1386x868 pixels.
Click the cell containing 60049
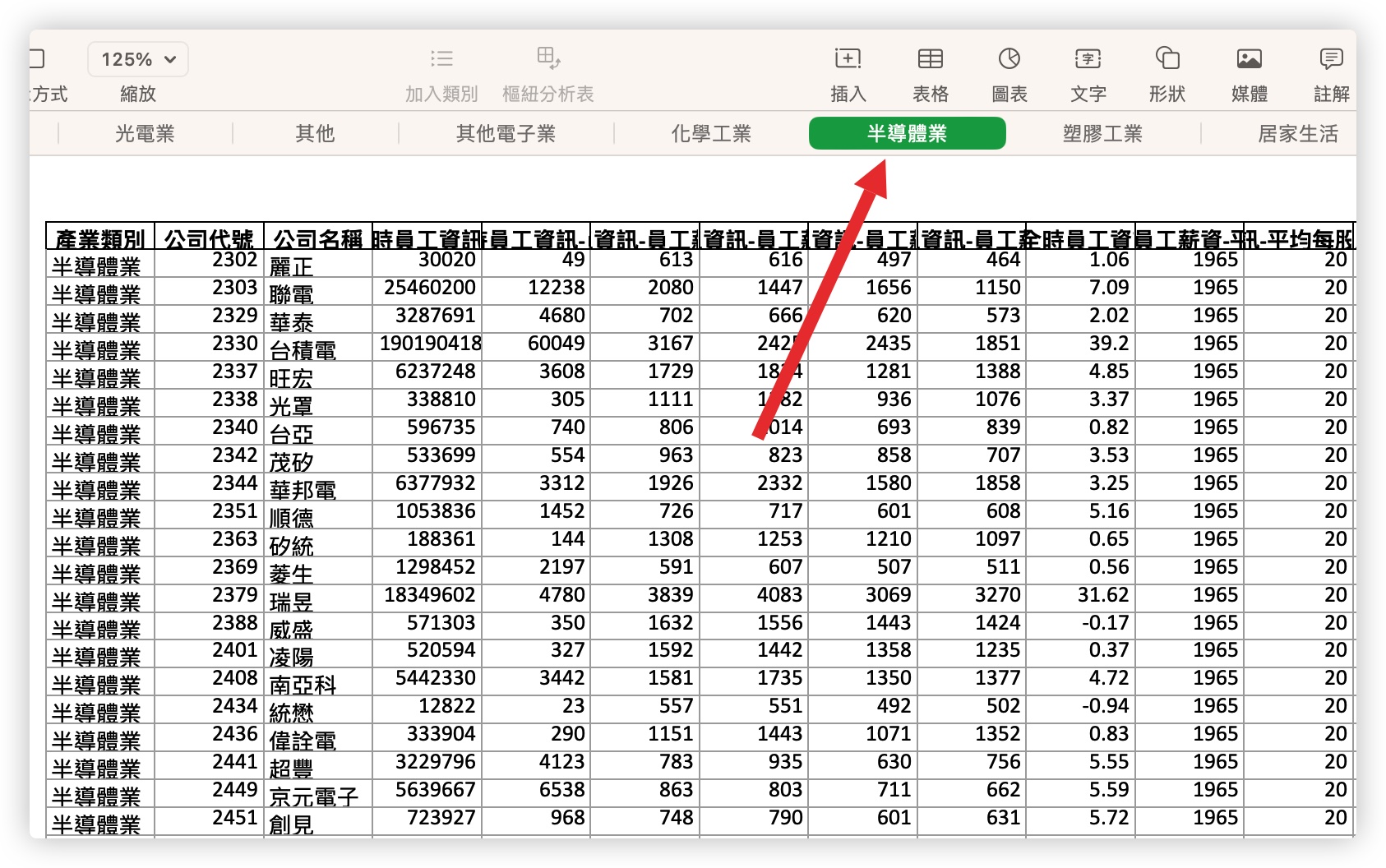pyautogui.click(x=535, y=348)
